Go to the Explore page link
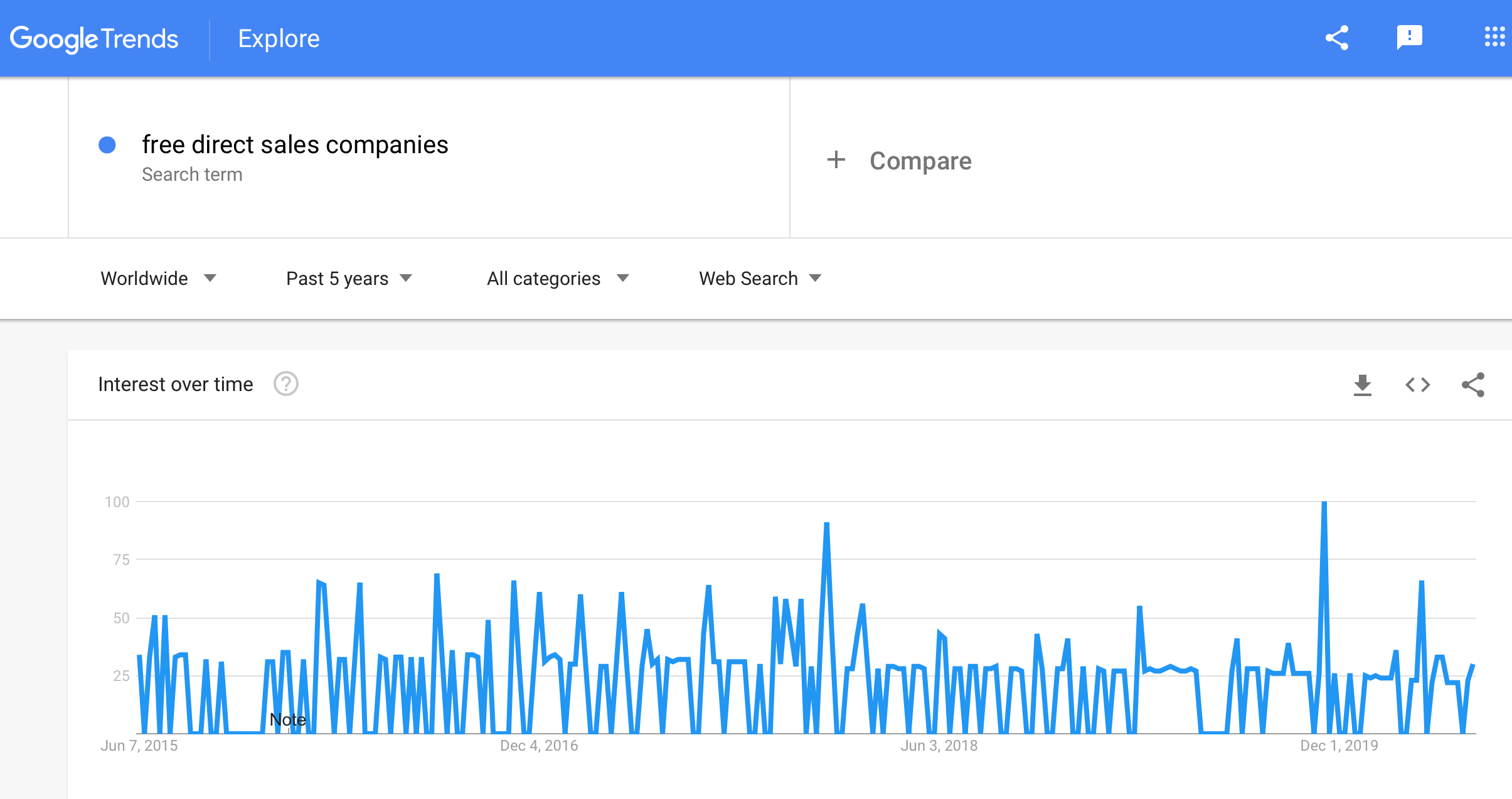 click(279, 39)
